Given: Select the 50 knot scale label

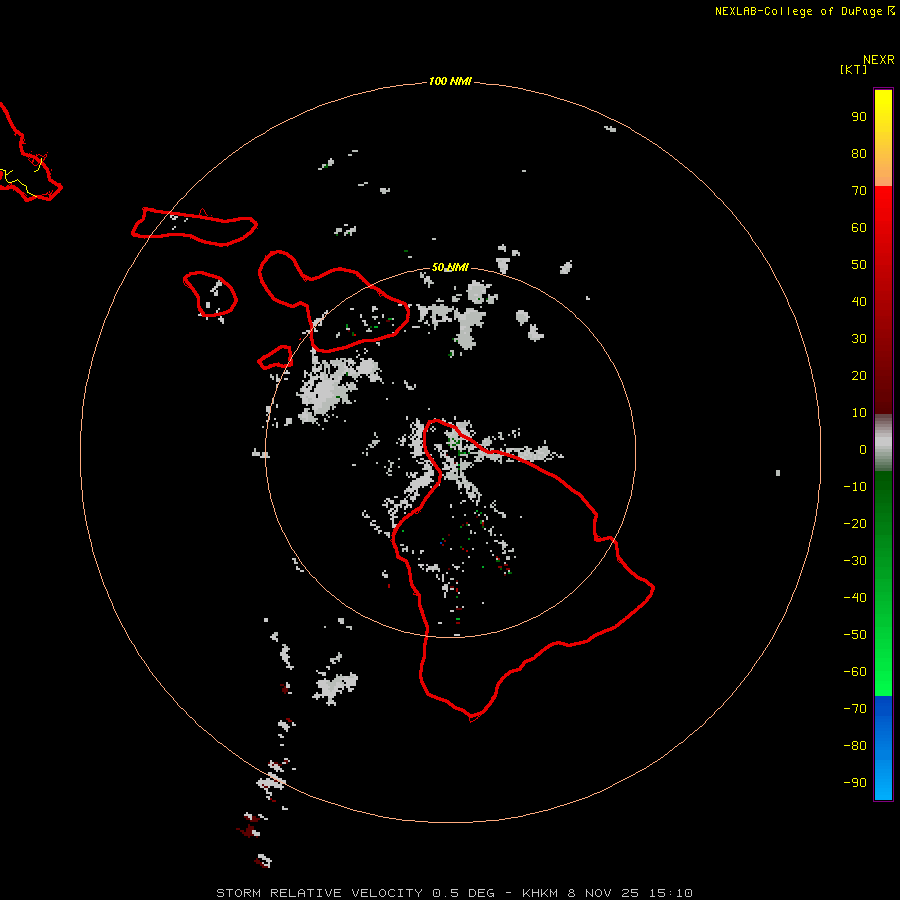Looking at the screenshot, I should tap(859, 265).
